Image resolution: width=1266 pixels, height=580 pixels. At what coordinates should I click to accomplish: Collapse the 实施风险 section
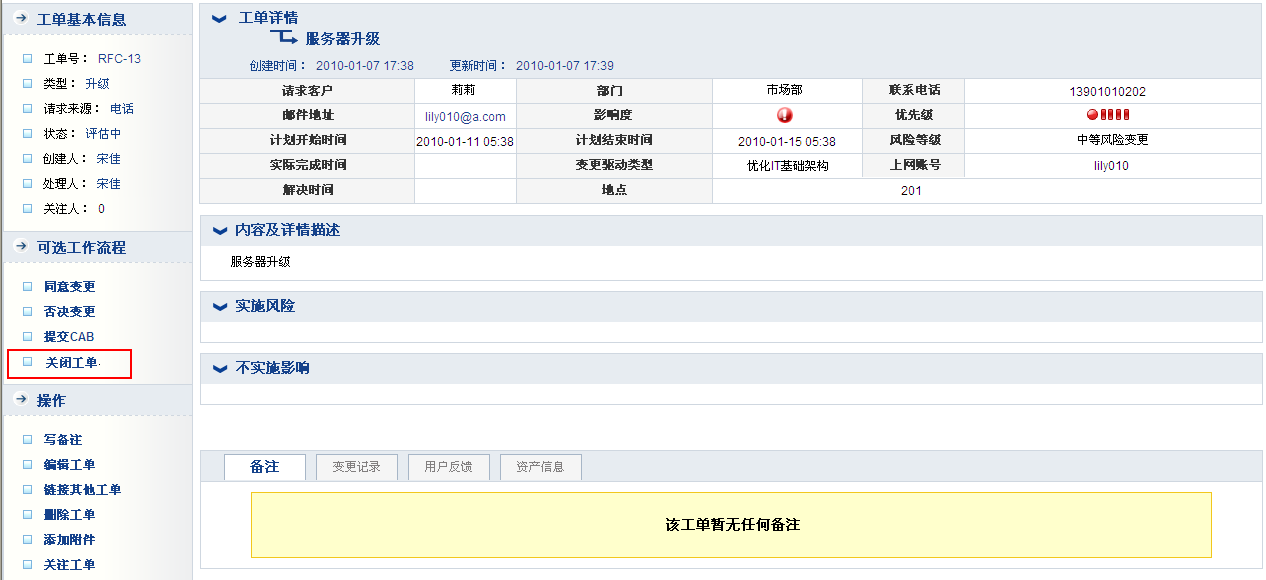click(x=219, y=307)
